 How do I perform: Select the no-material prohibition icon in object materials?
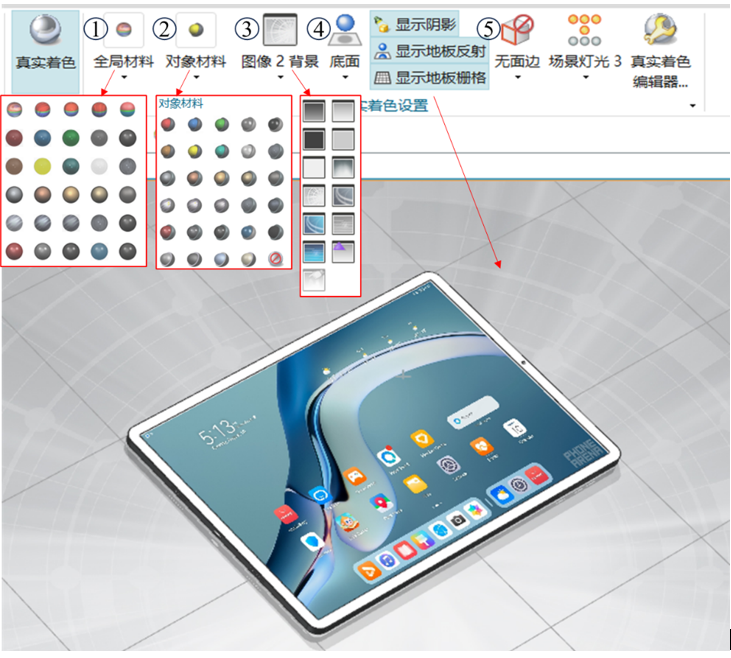pos(276,259)
